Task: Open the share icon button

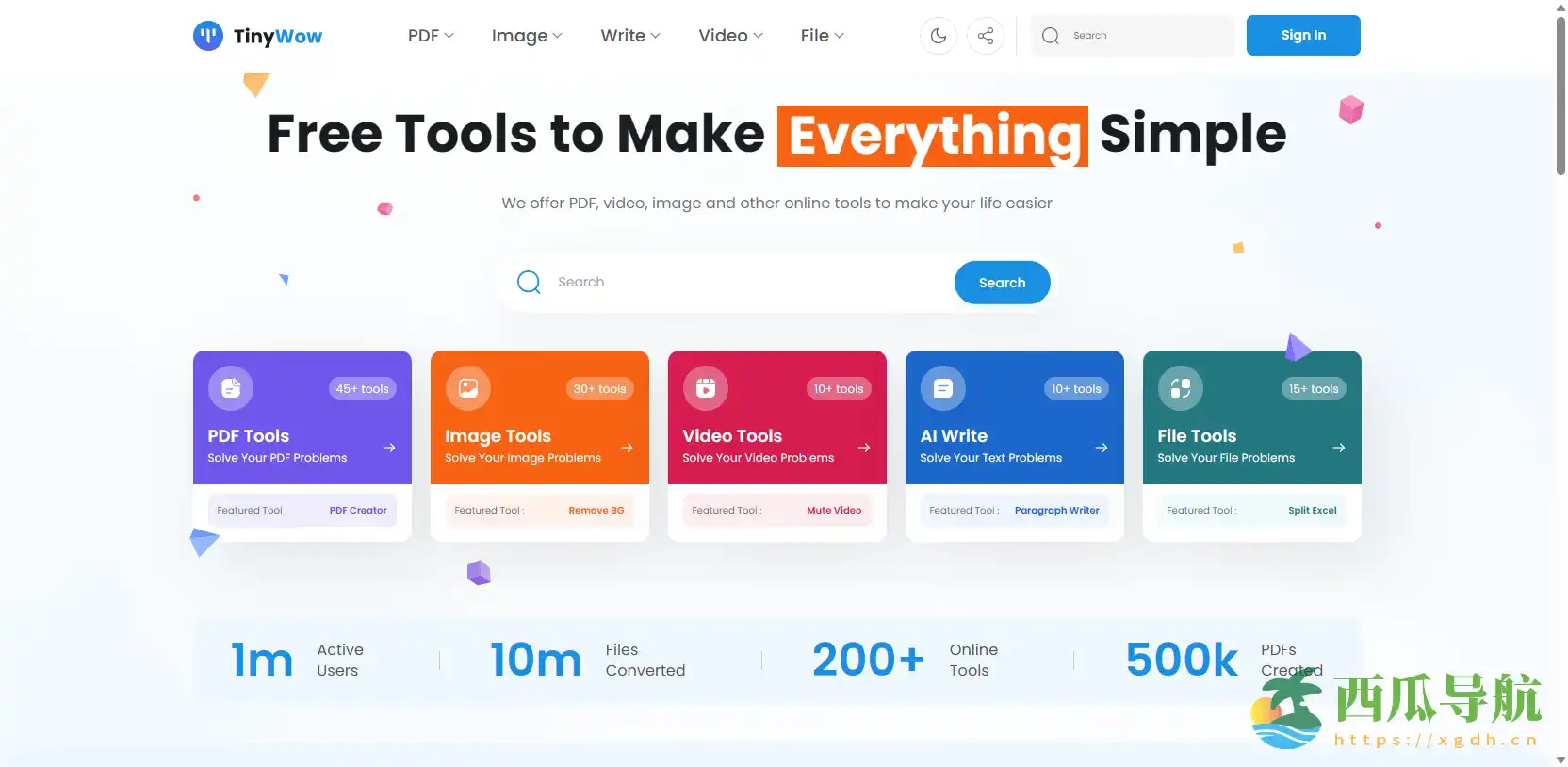Action: (x=986, y=36)
